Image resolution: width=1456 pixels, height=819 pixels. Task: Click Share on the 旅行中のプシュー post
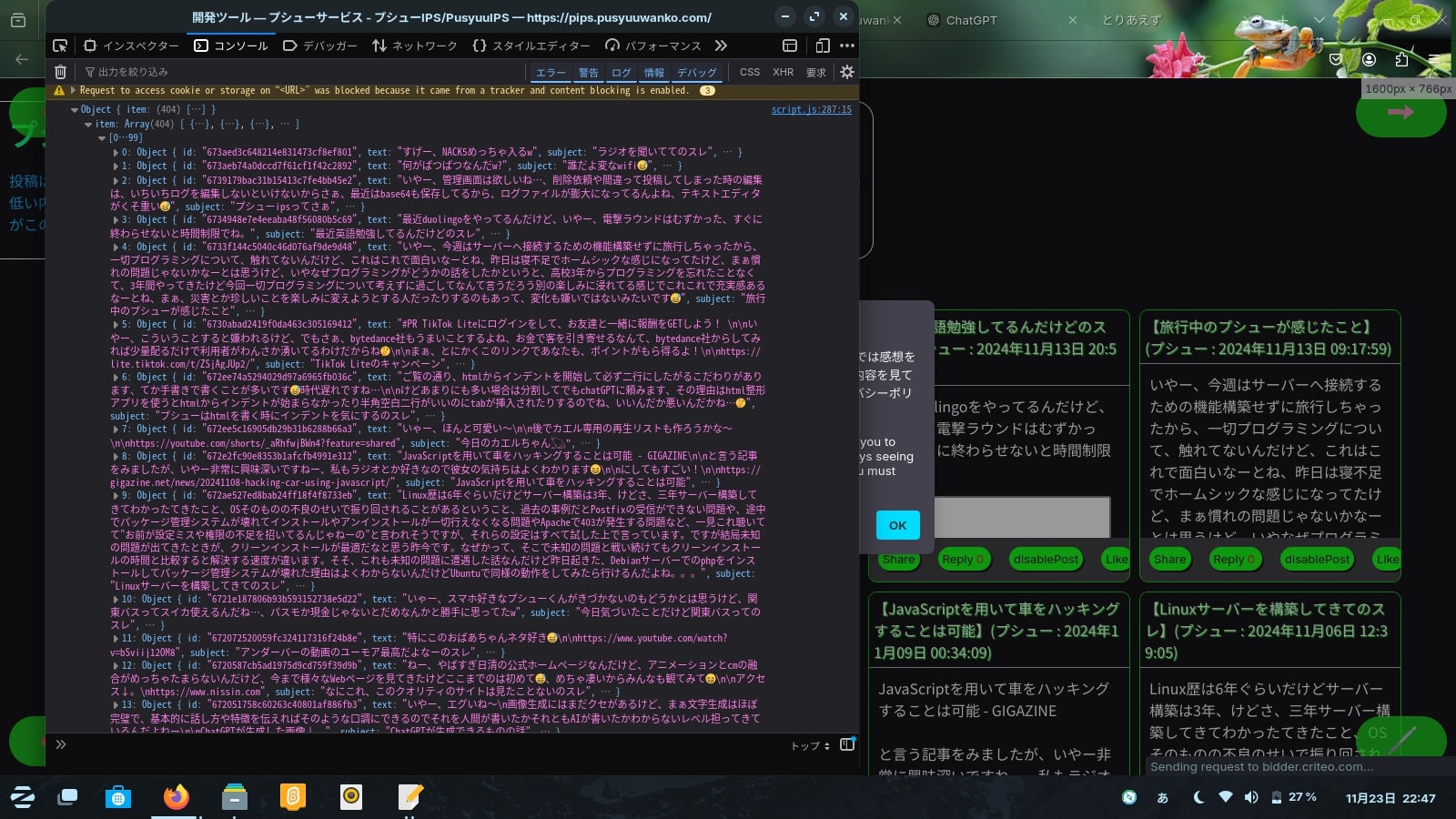tap(1169, 560)
